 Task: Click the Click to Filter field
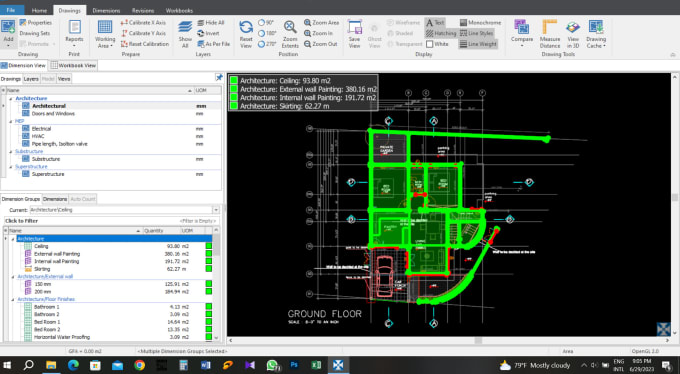(111, 221)
